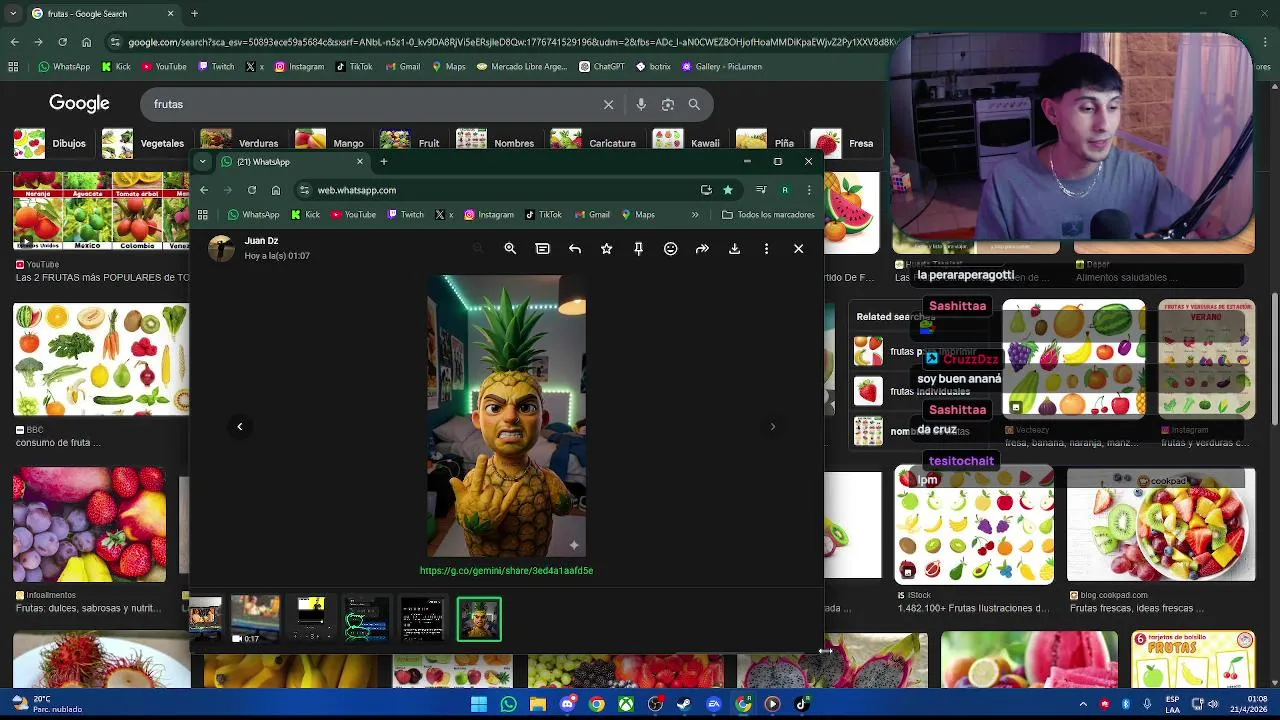Submit search with magnifier icon
Viewport: 1280px width, 720px height.
[x=694, y=104]
